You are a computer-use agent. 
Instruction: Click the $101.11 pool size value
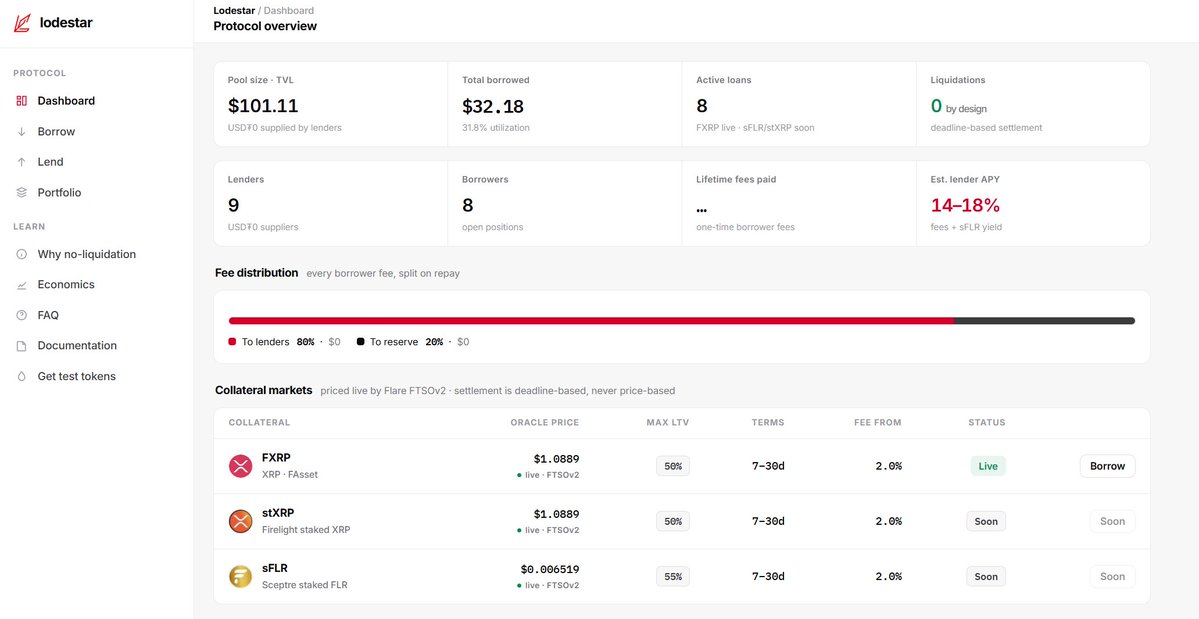click(263, 105)
